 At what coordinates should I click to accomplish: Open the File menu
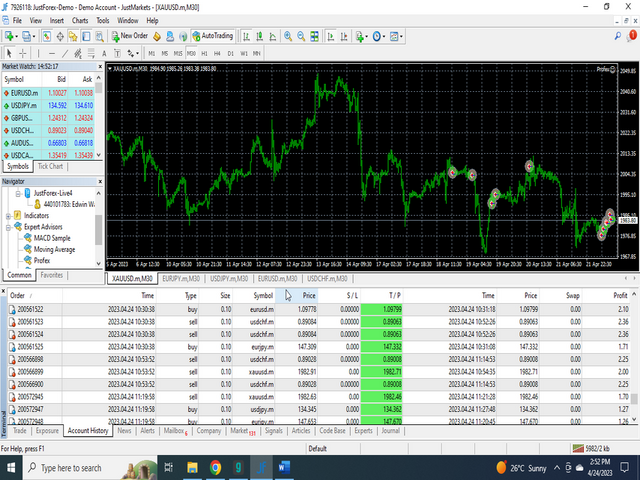coord(17,20)
